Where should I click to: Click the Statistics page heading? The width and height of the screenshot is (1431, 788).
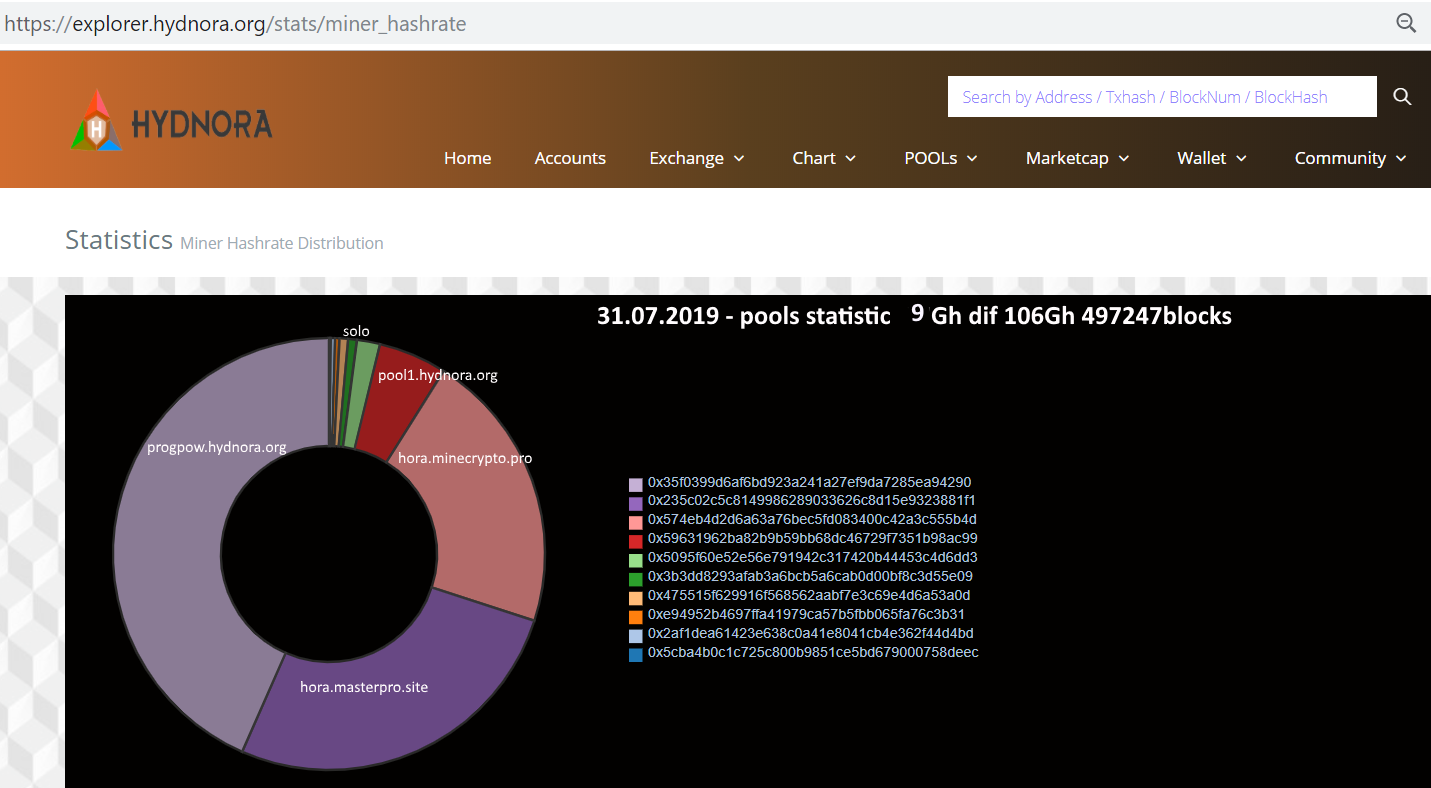click(x=119, y=240)
